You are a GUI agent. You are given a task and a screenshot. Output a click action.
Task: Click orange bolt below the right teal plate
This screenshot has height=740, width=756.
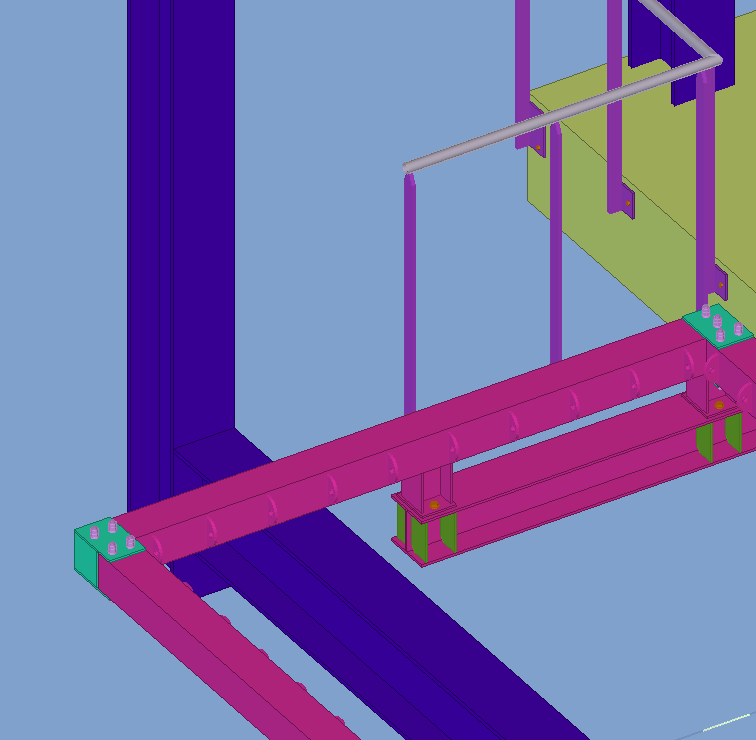click(719, 405)
